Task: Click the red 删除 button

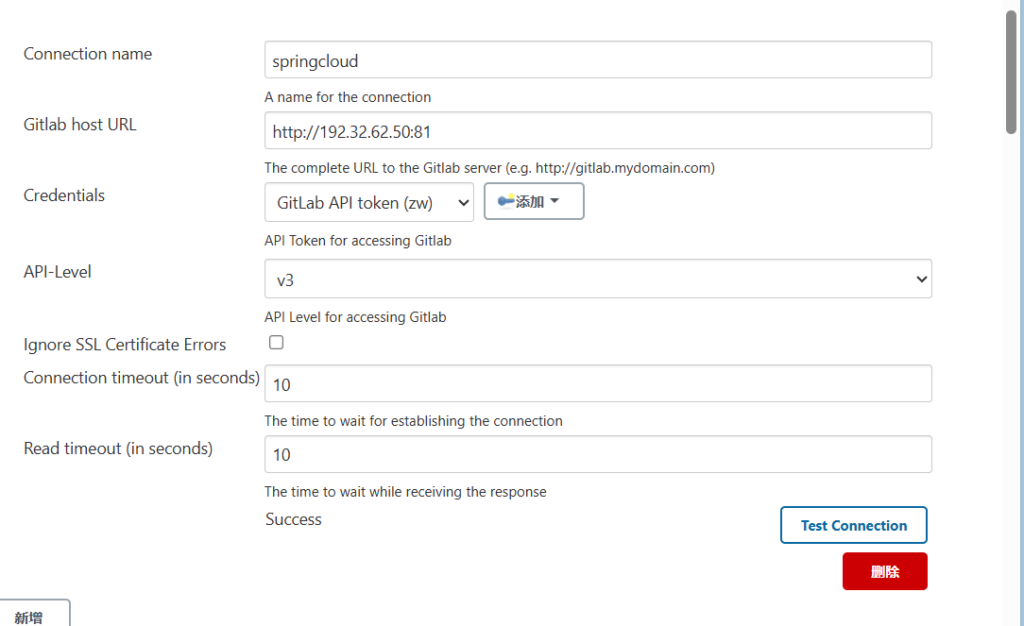Action: tap(885, 572)
